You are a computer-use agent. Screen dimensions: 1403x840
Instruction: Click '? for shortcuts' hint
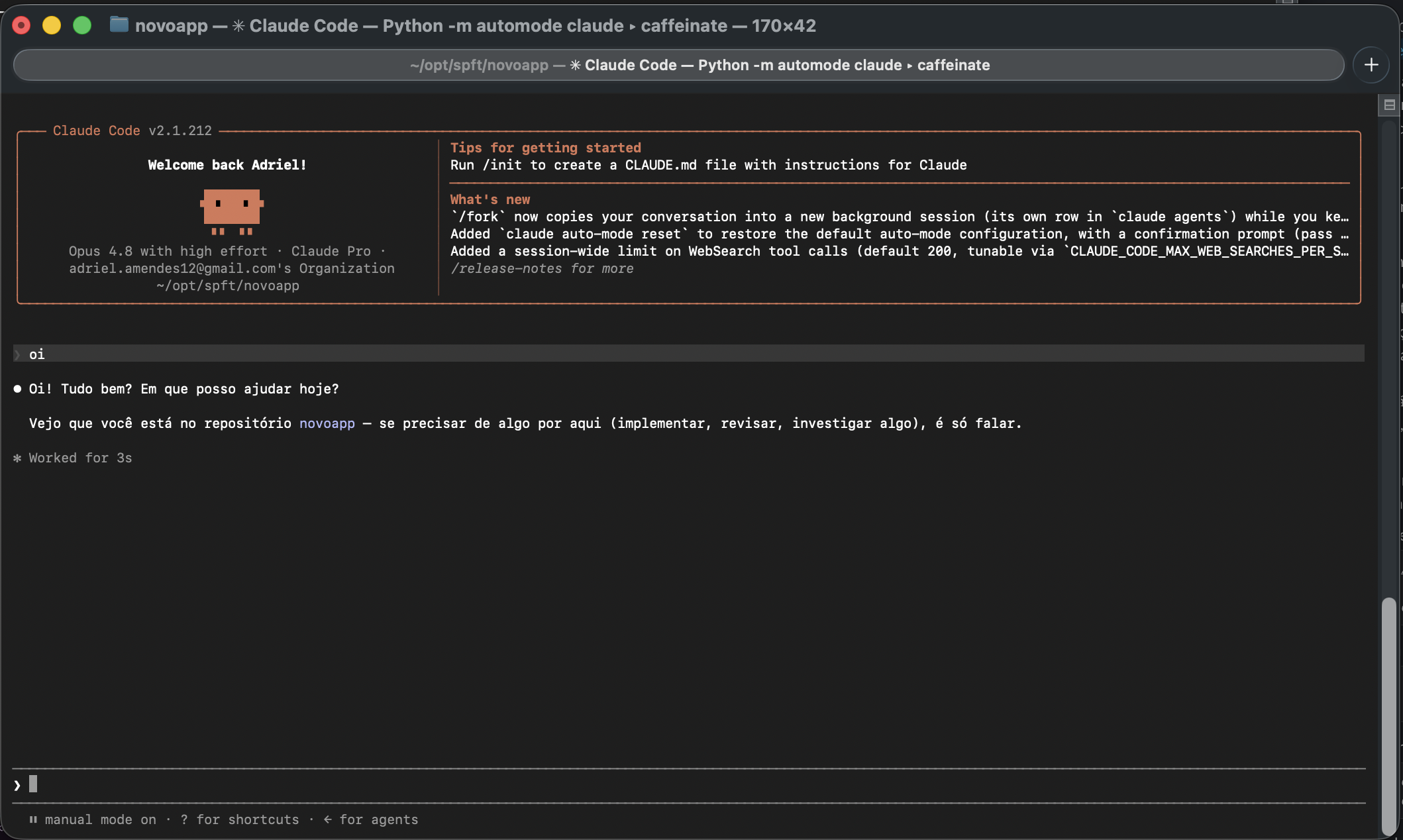point(240,819)
